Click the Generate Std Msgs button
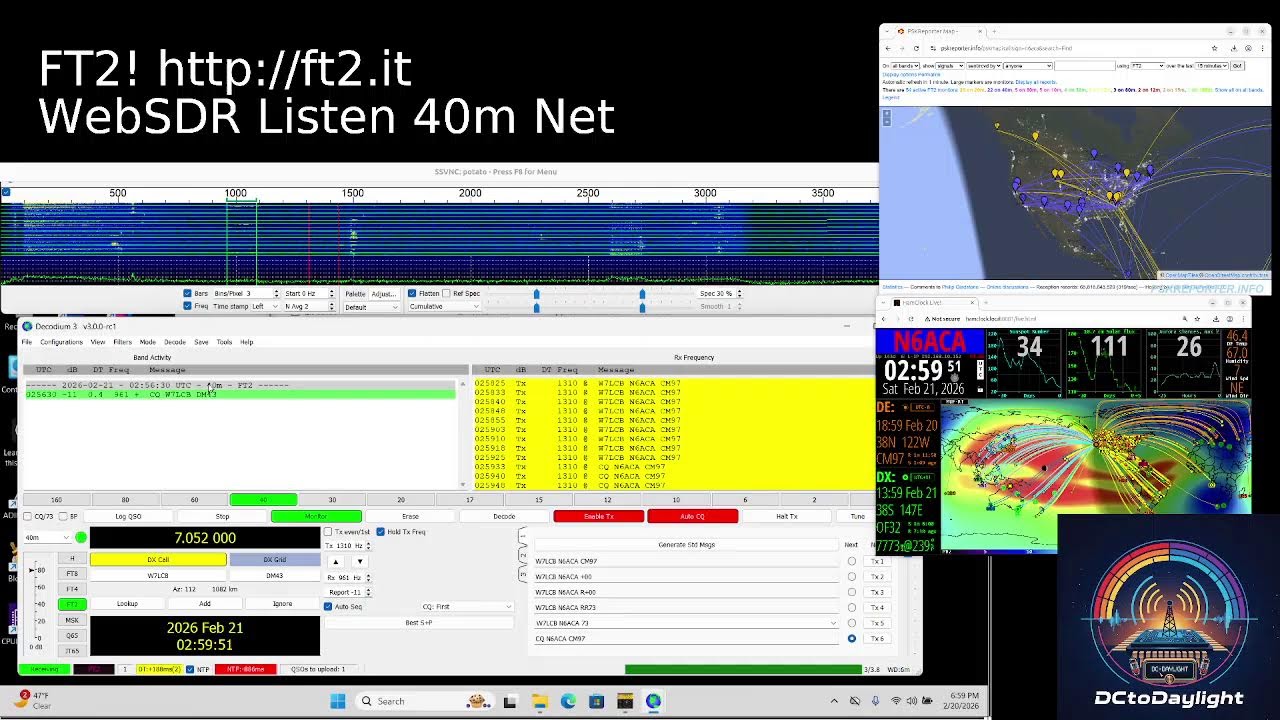1280x720 pixels. pyautogui.click(x=686, y=545)
